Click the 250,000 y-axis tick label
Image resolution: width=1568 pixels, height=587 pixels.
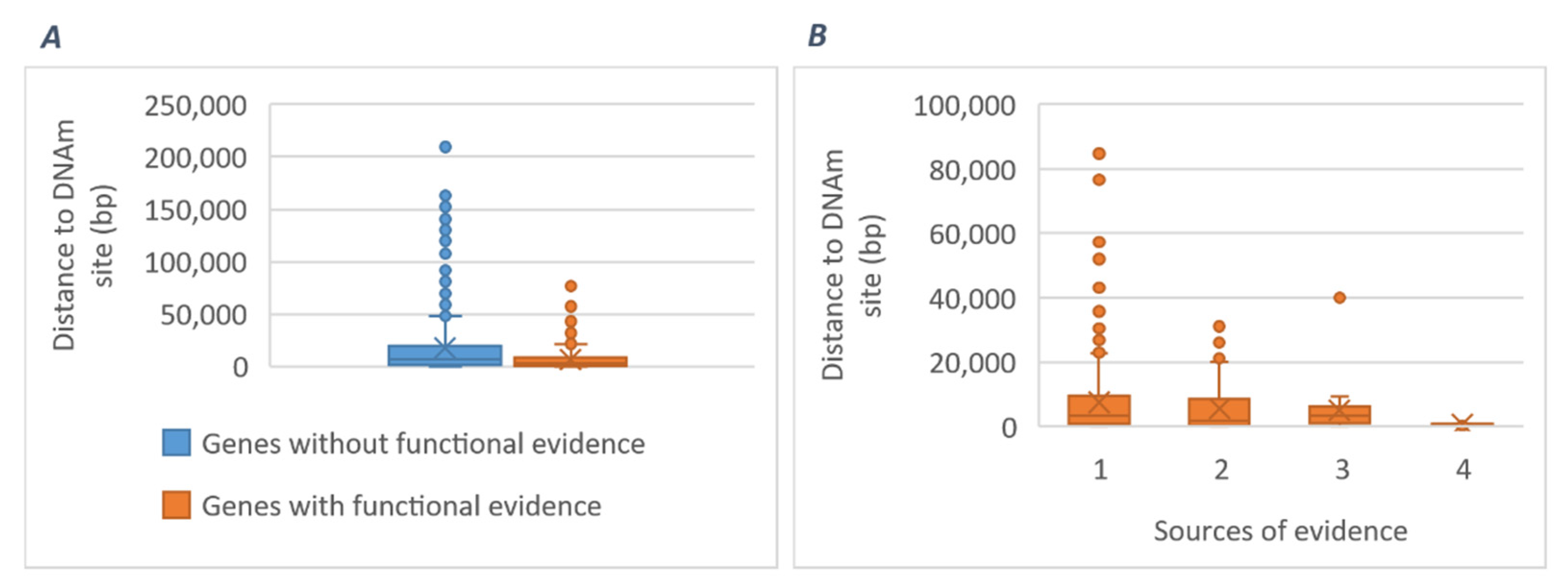(x=195, y=106)
